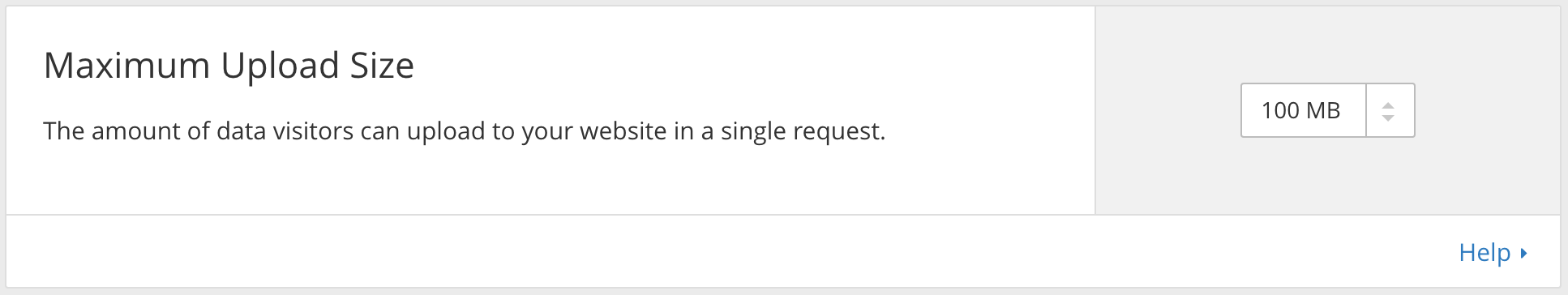Click the 100 MB value text

click(1300, 110)
